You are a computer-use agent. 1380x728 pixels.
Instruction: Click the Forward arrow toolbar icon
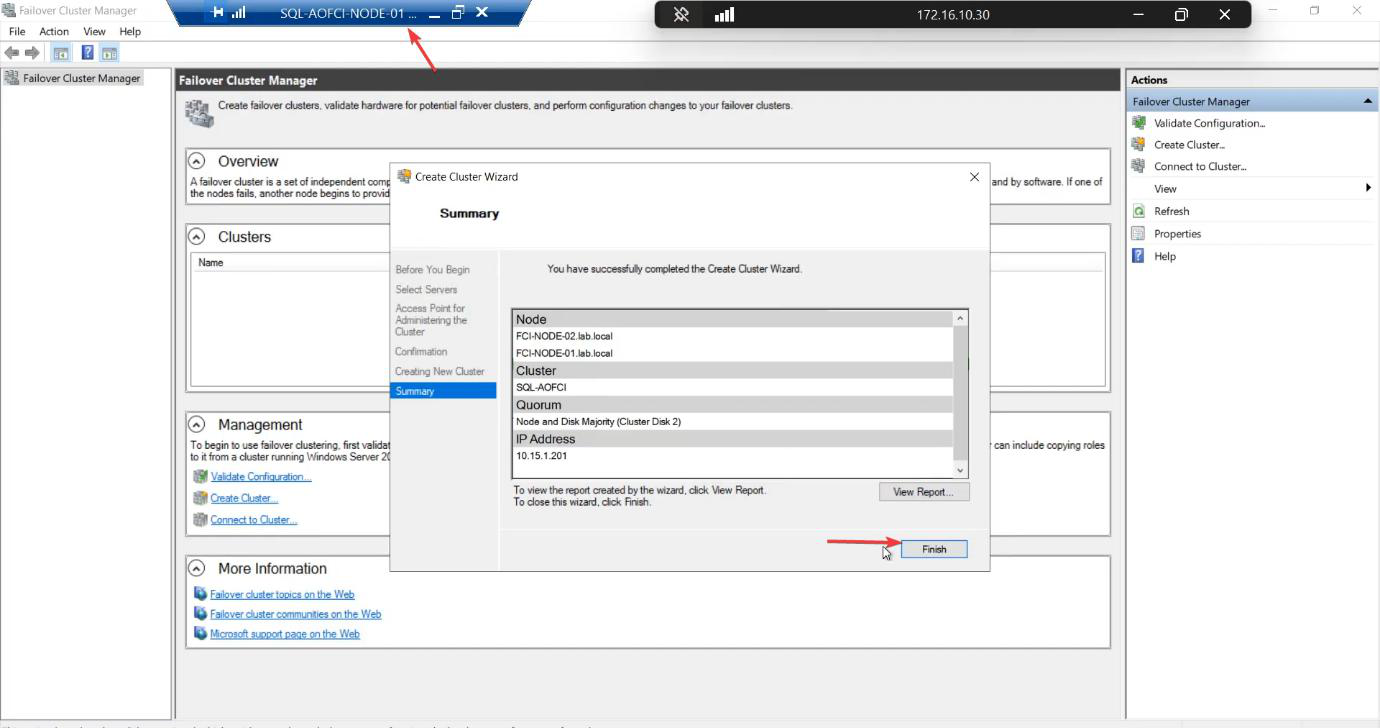(x=33, y=53)
